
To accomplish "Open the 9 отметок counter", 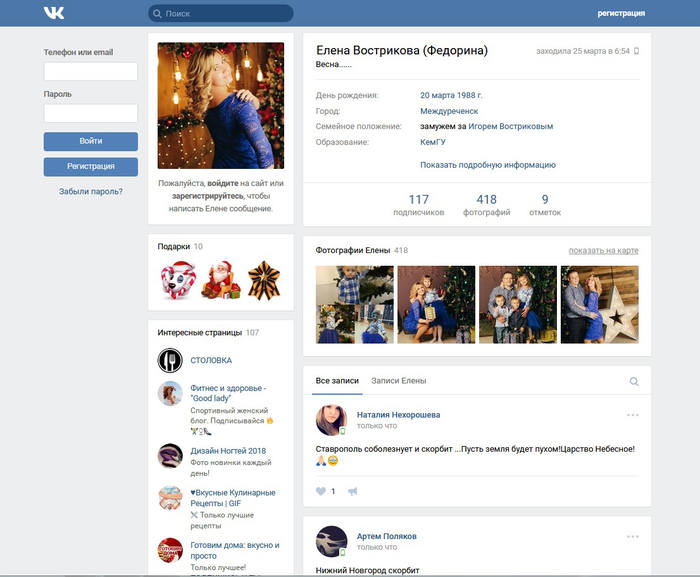I will coord(545,205).
